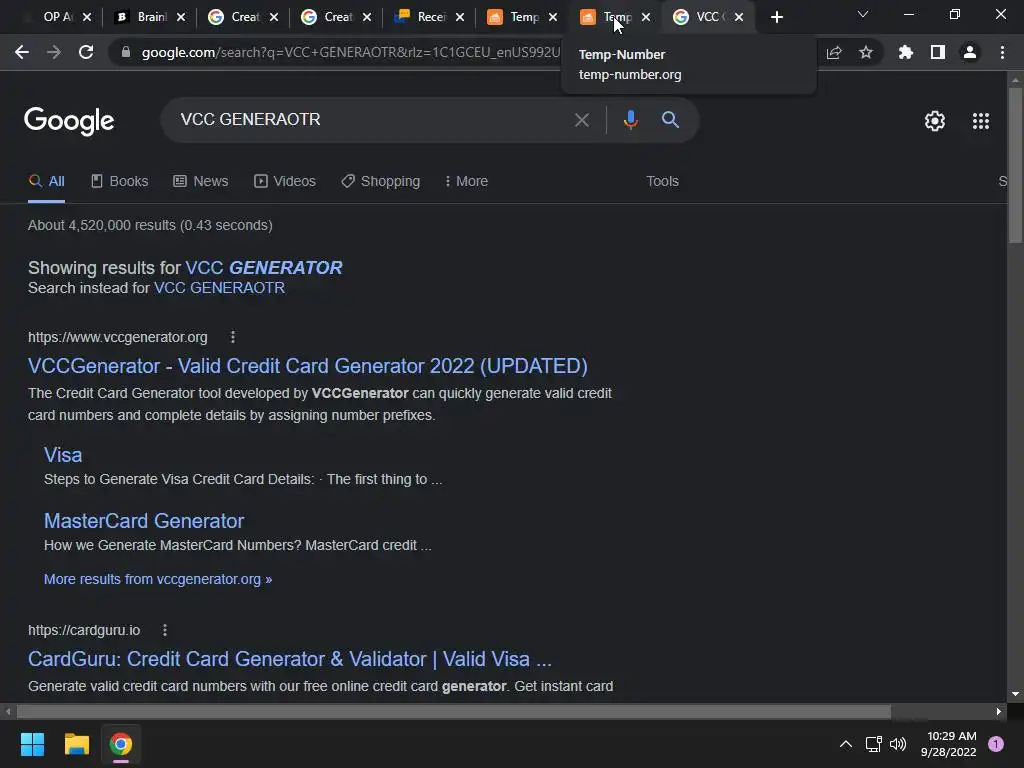Bookmark this page with star
Screen dimensions: 1024x768
pos(866,52)
